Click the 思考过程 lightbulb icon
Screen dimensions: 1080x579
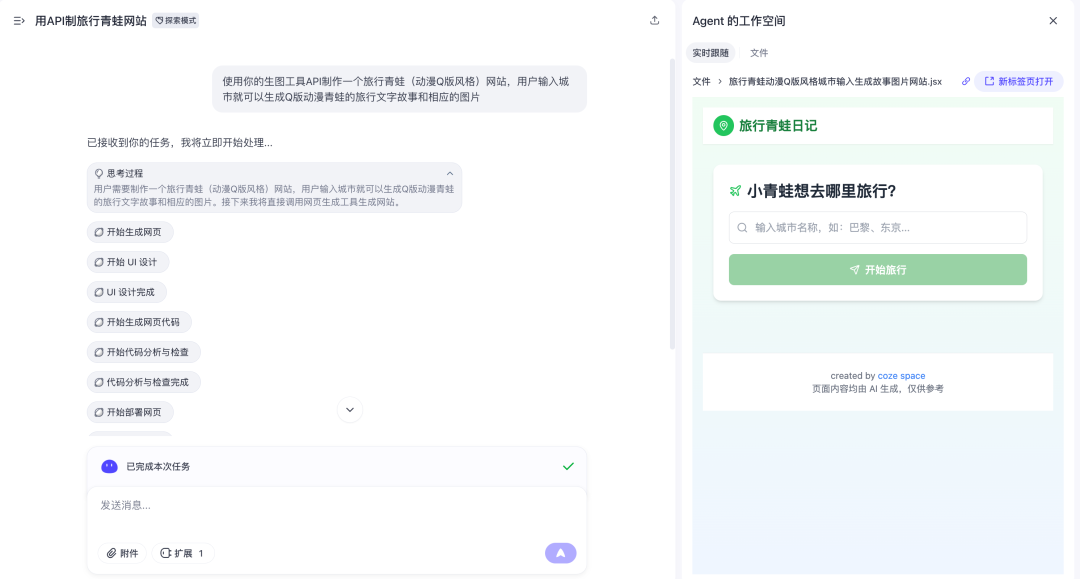tap(98, 173)
